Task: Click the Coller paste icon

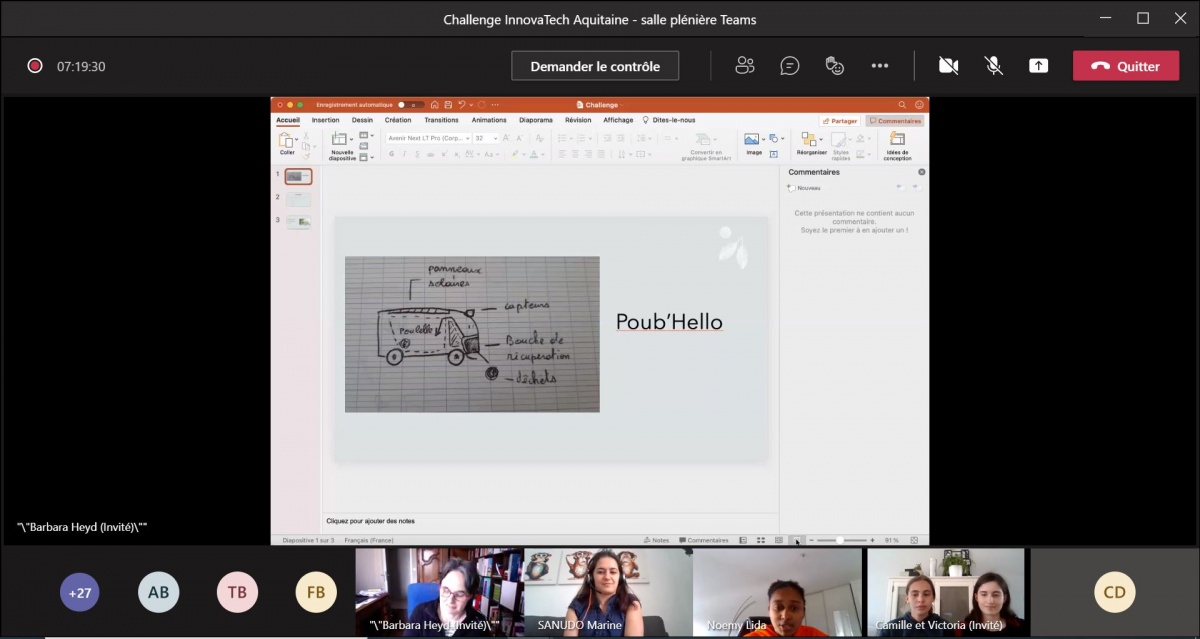Action: pos(287,141)
